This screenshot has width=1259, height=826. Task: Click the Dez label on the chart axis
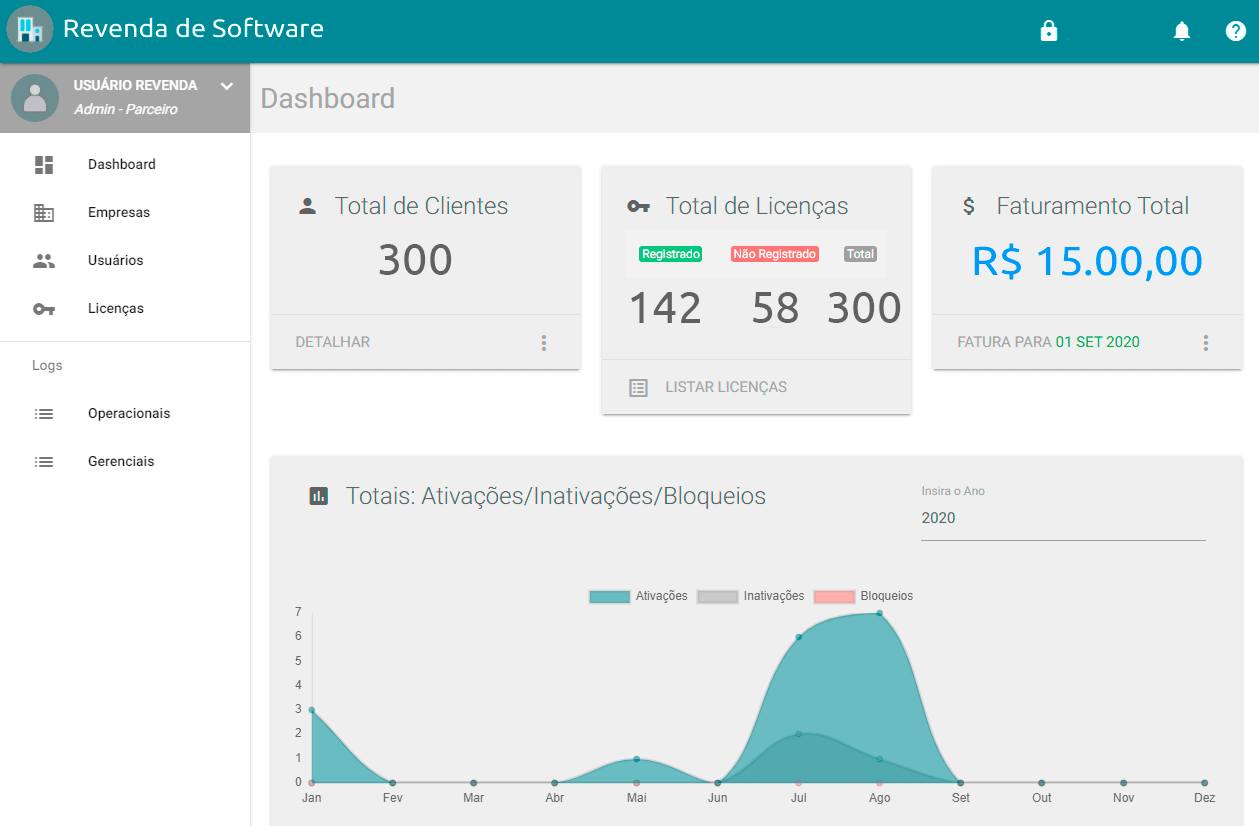click(1204, 798)
